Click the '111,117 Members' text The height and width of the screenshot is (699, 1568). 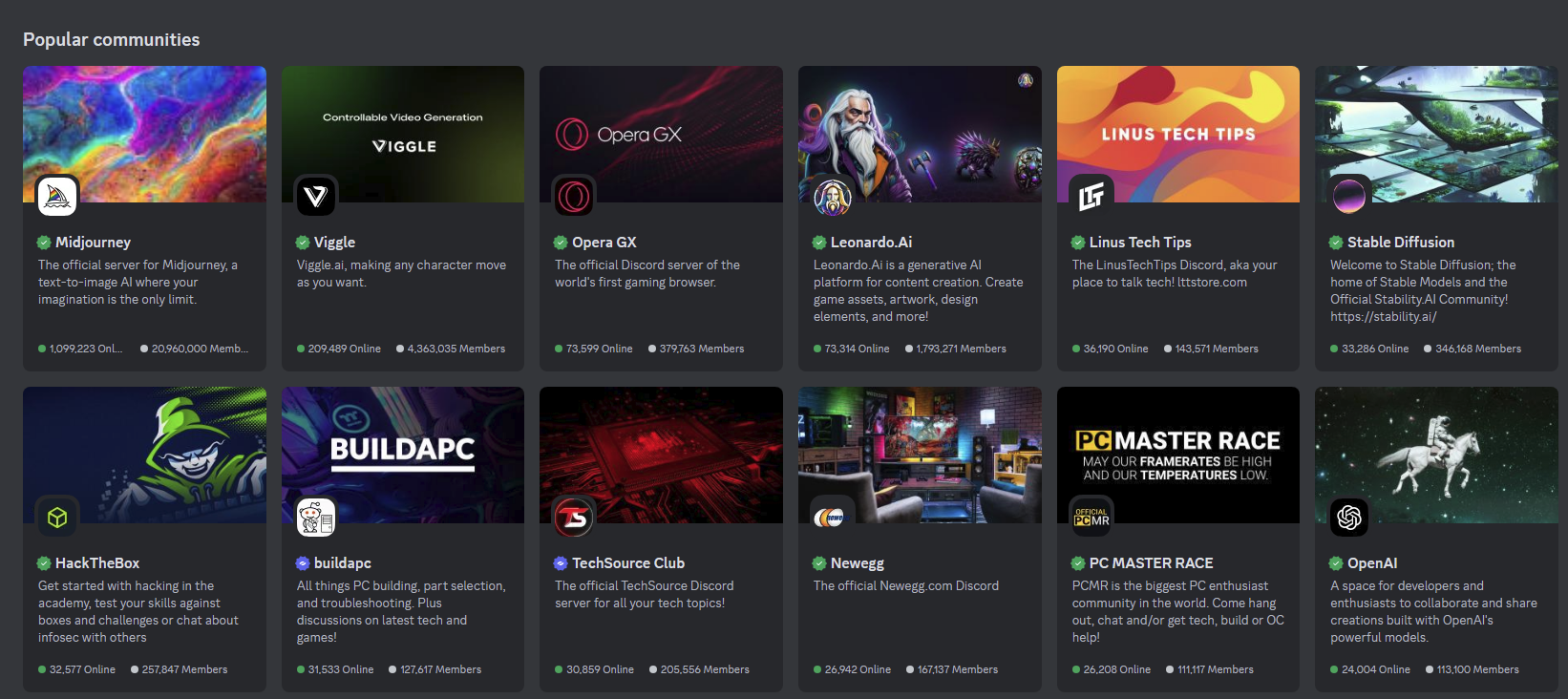[1216, 669]
